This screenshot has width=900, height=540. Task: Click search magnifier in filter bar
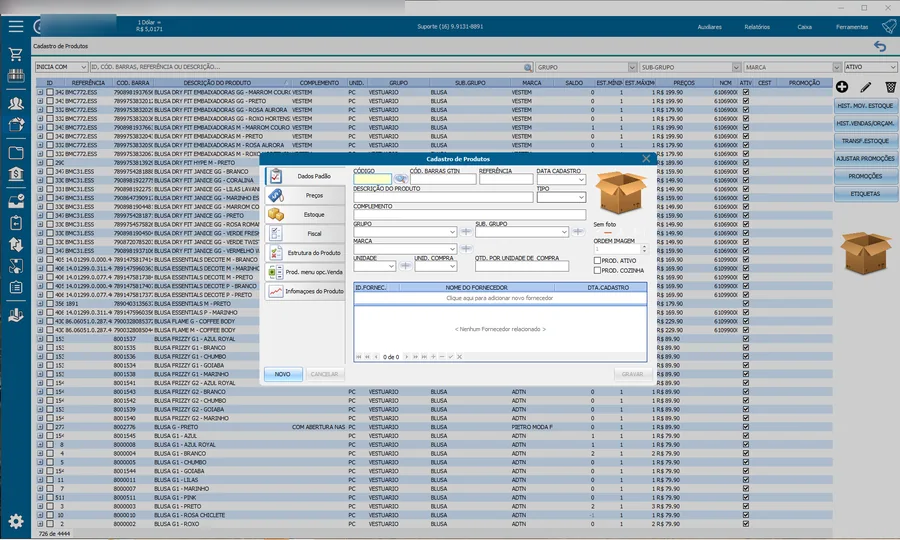[x=528, y=67]
